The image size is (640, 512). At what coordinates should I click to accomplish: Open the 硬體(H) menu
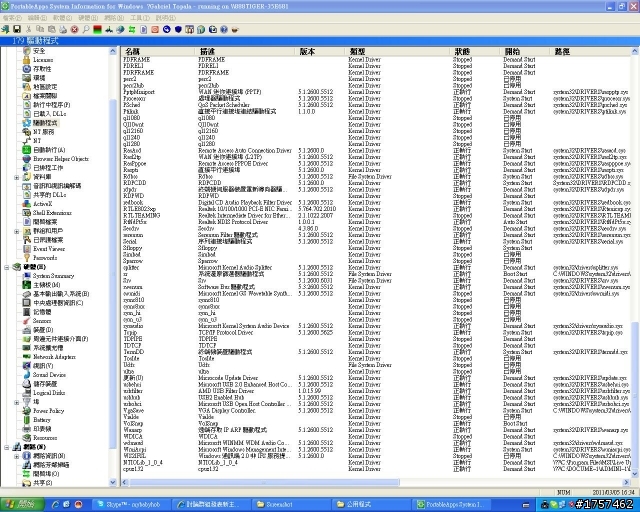coord(88,18)
